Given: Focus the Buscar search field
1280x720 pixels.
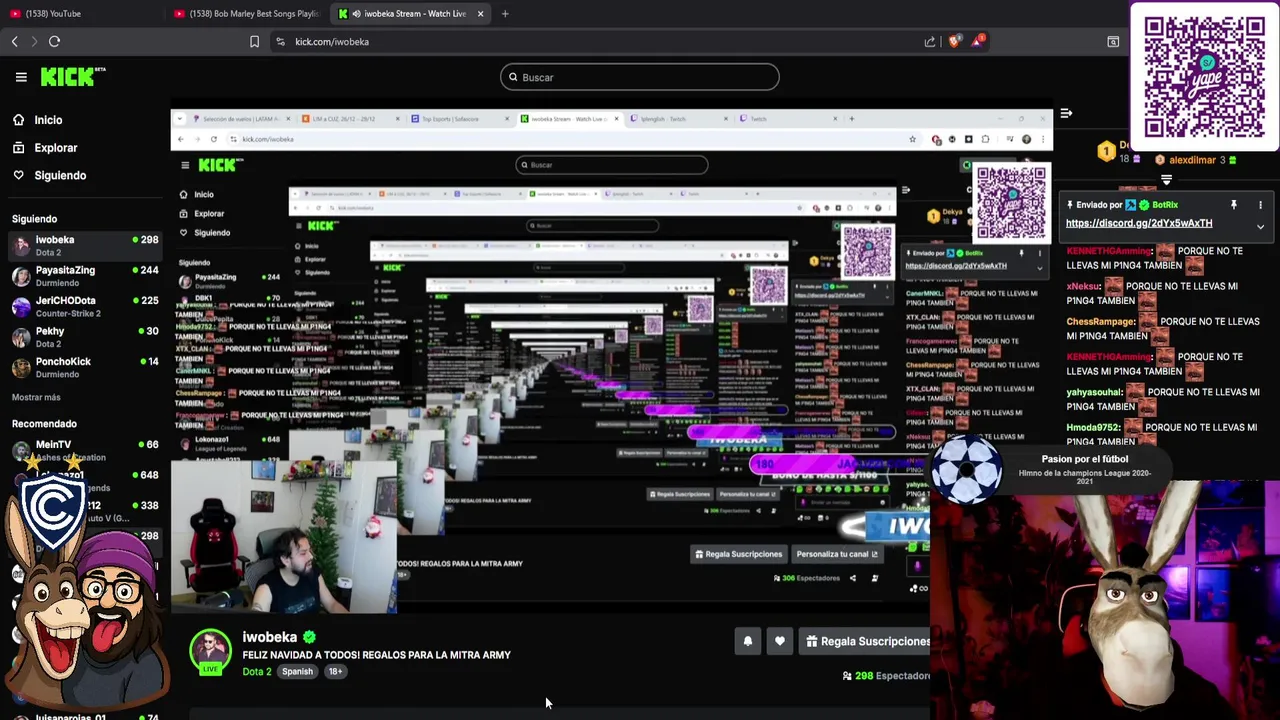Looking at the screenshot, I should 639,77.
